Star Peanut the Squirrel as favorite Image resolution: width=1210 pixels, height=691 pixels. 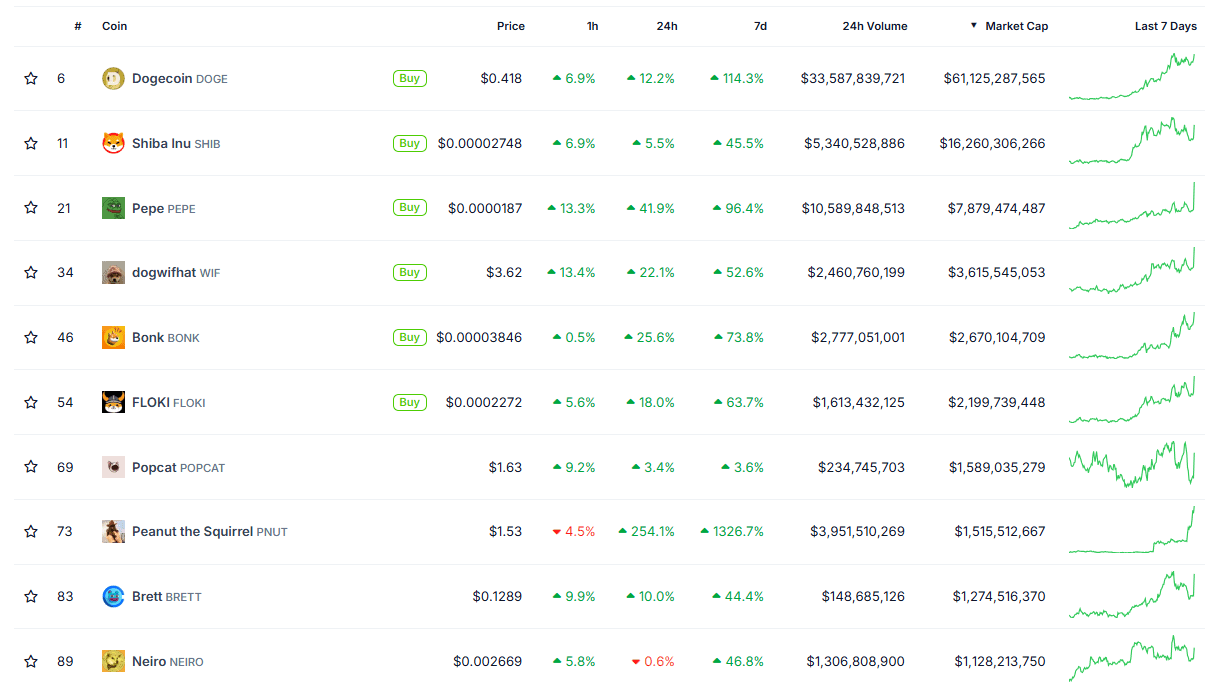click(31, 531)
